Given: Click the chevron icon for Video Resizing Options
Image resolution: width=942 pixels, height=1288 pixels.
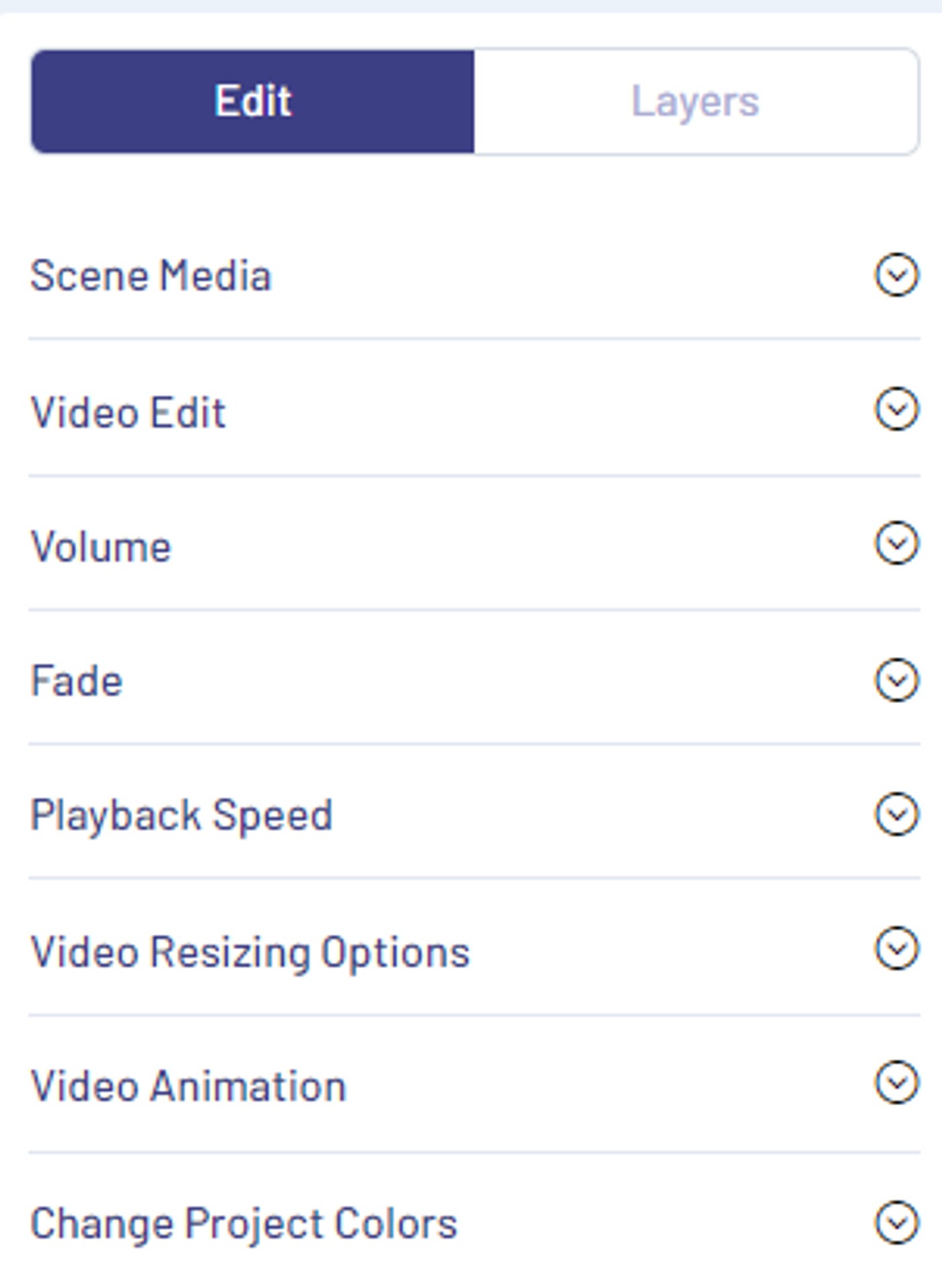Looking at the screenshot, I should [x=896, y=948].
